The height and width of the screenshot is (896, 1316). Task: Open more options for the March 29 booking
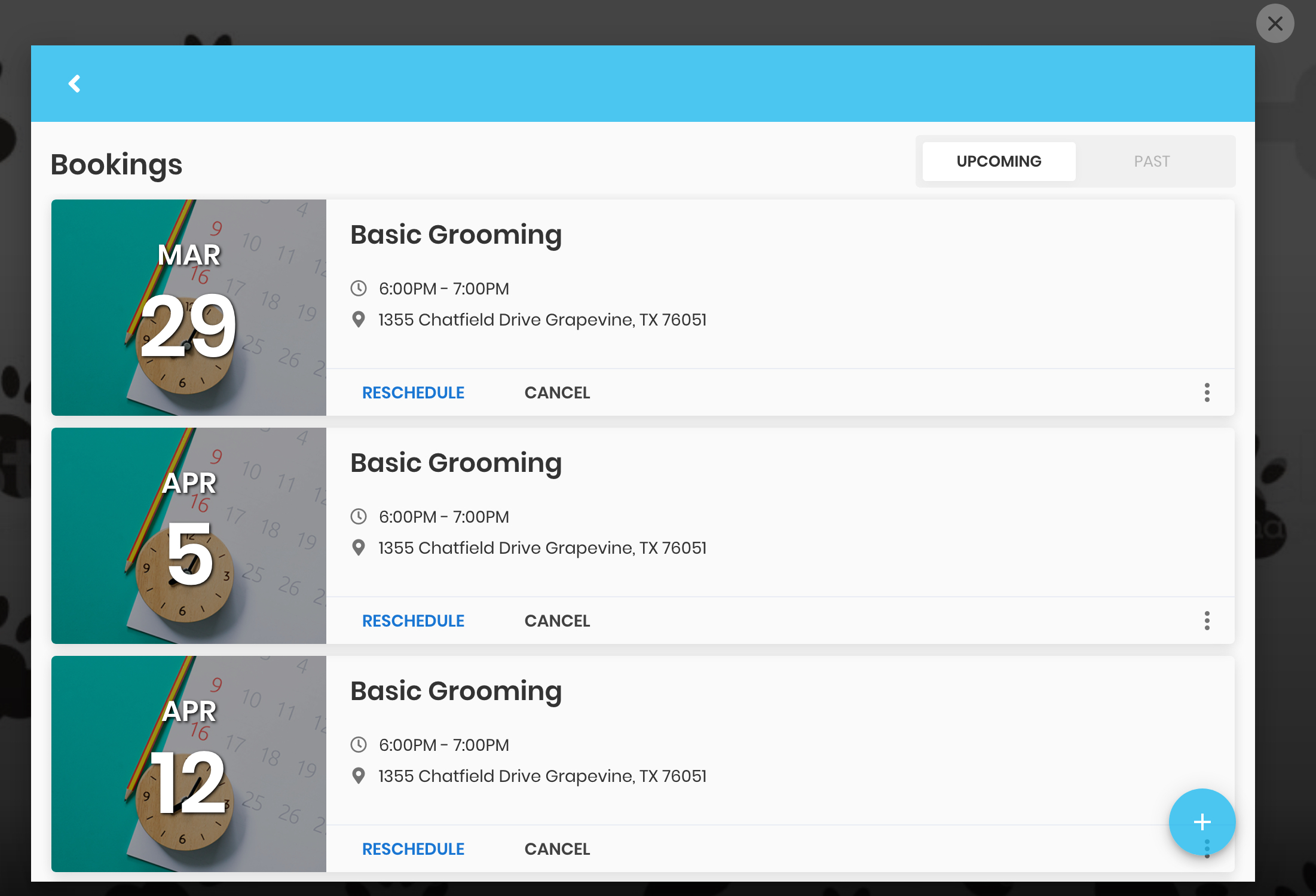coord(1207,392)
